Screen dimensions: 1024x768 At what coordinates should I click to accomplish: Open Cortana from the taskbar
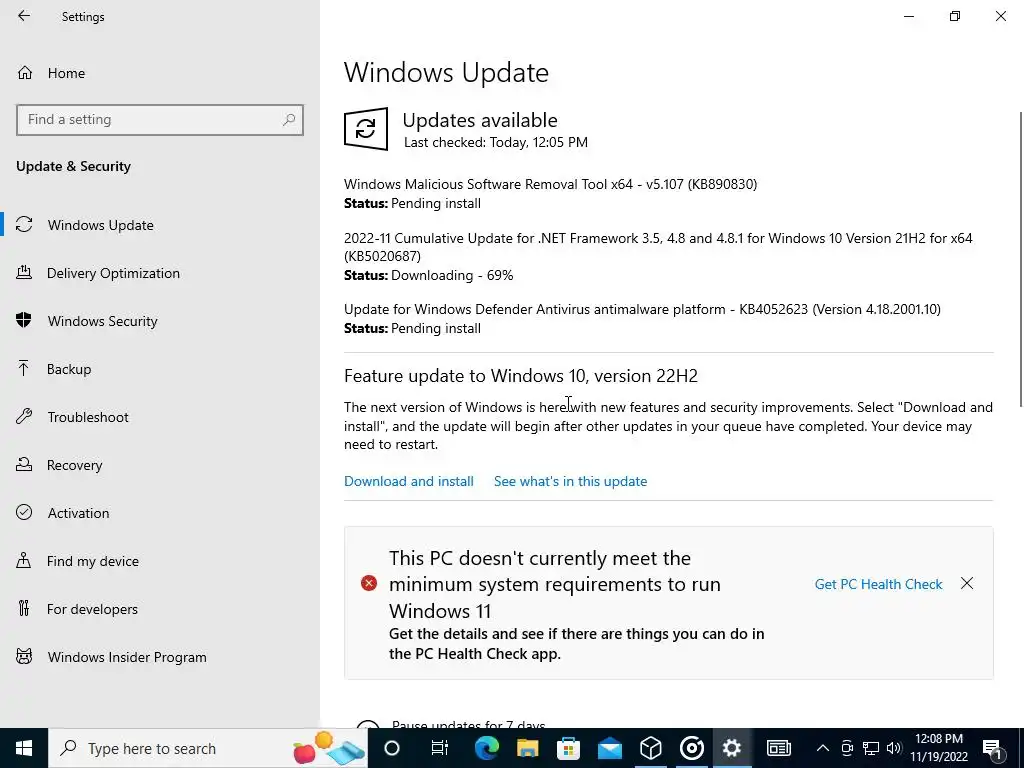click(x=392, y=748)
